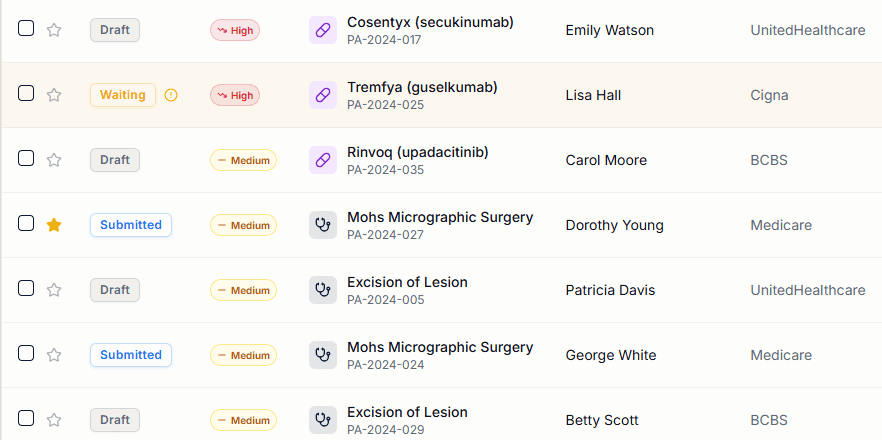The width and height of the screenshot is (882, 440).
Task: Star the Lisa Hall Tremfya request
Action: coord(54,95)
